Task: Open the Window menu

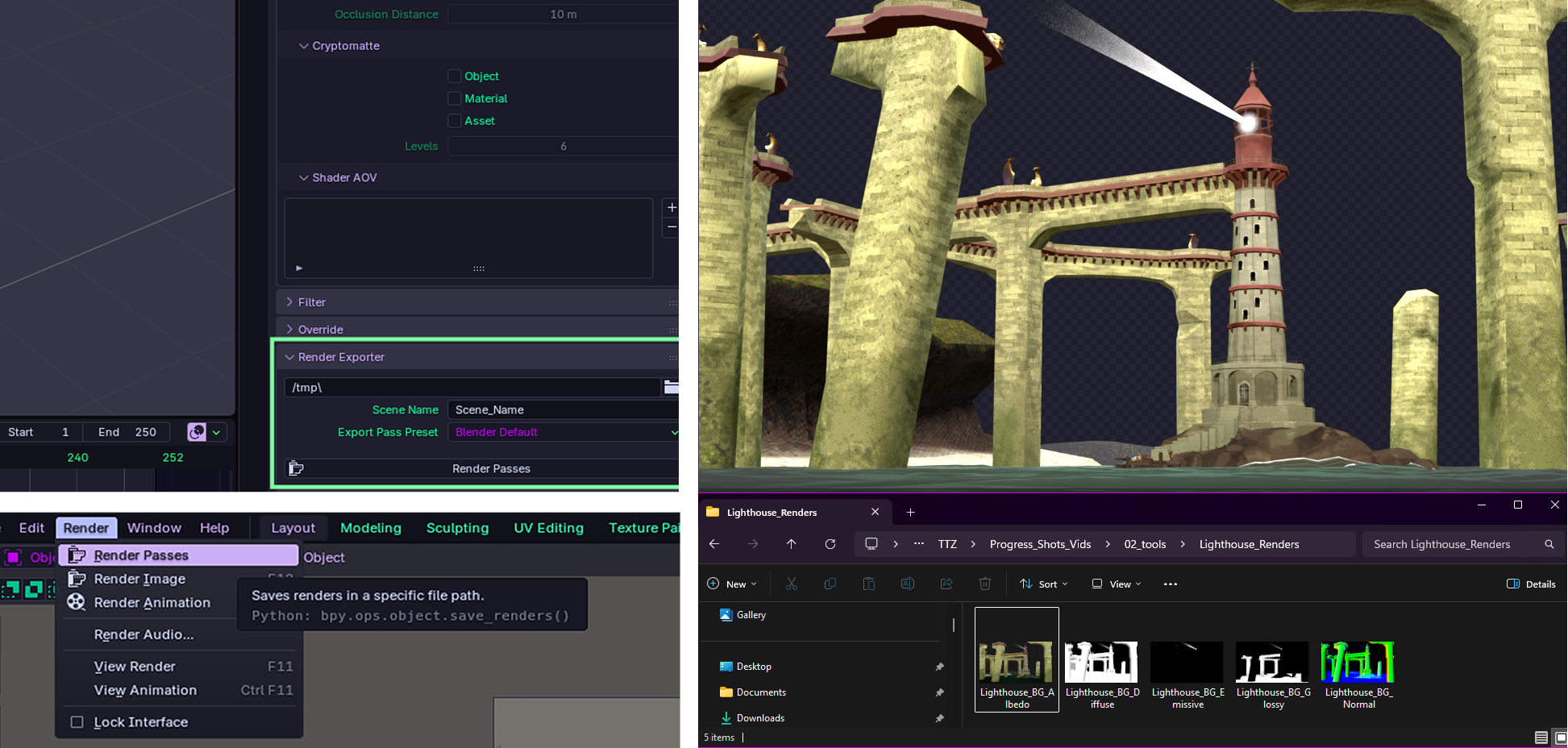Action: (154, 528)
